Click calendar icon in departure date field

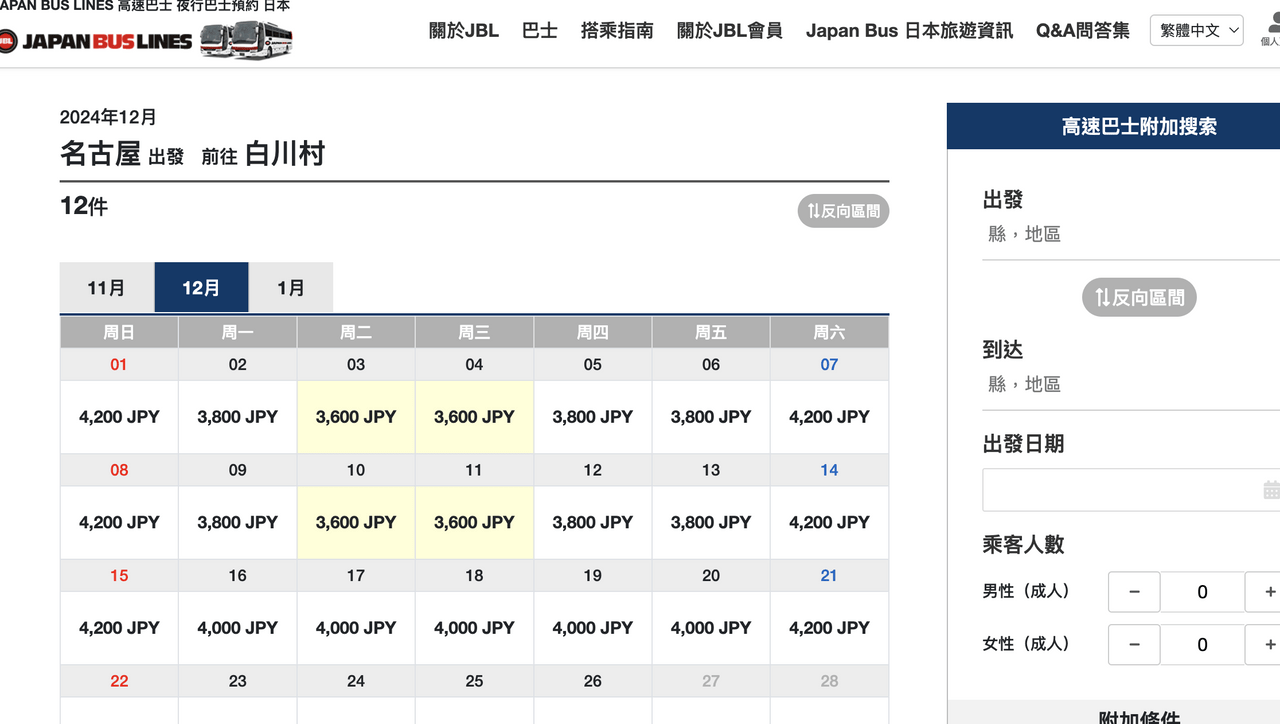click(1271, 490)
